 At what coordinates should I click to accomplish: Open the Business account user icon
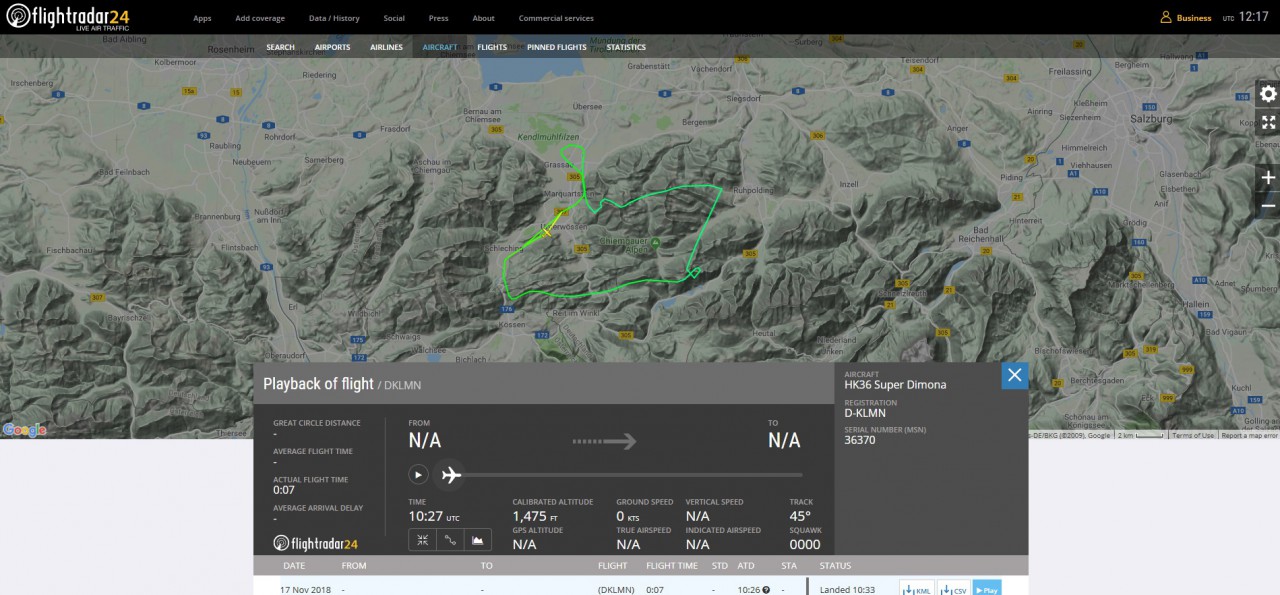coord(1165,17)
